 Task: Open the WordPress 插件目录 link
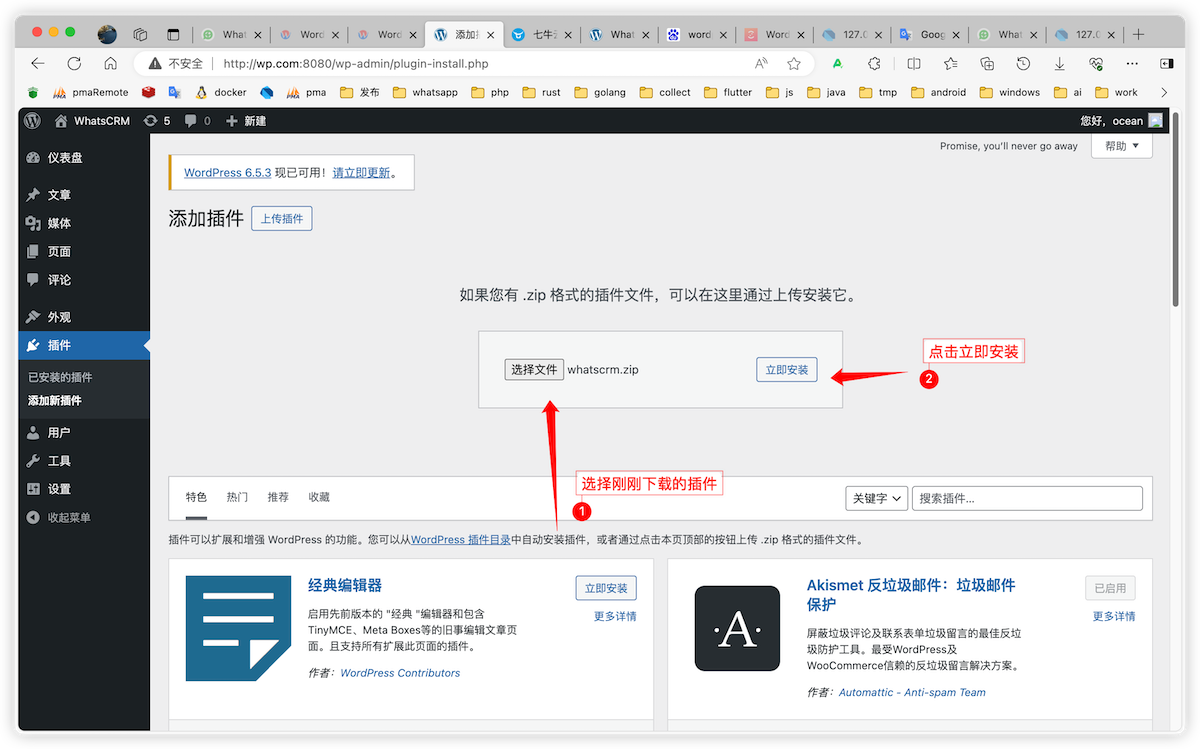point(460,540)
